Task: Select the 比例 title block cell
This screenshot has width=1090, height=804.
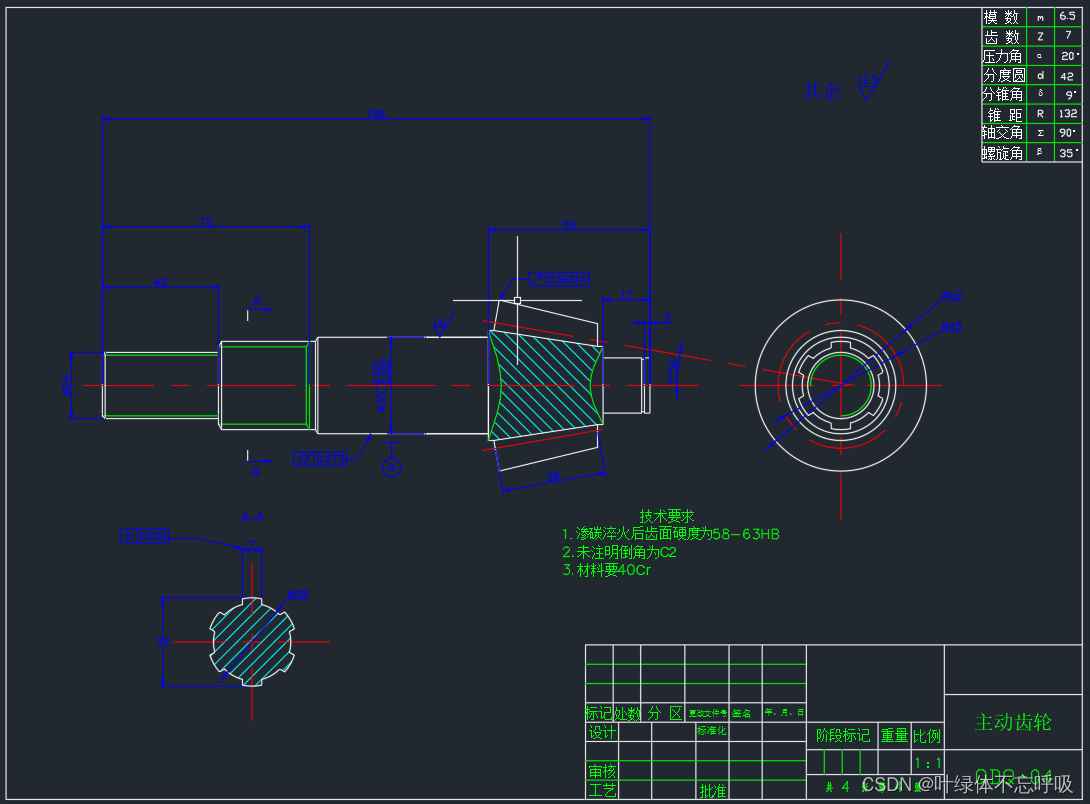Action: tap(927, 735)
